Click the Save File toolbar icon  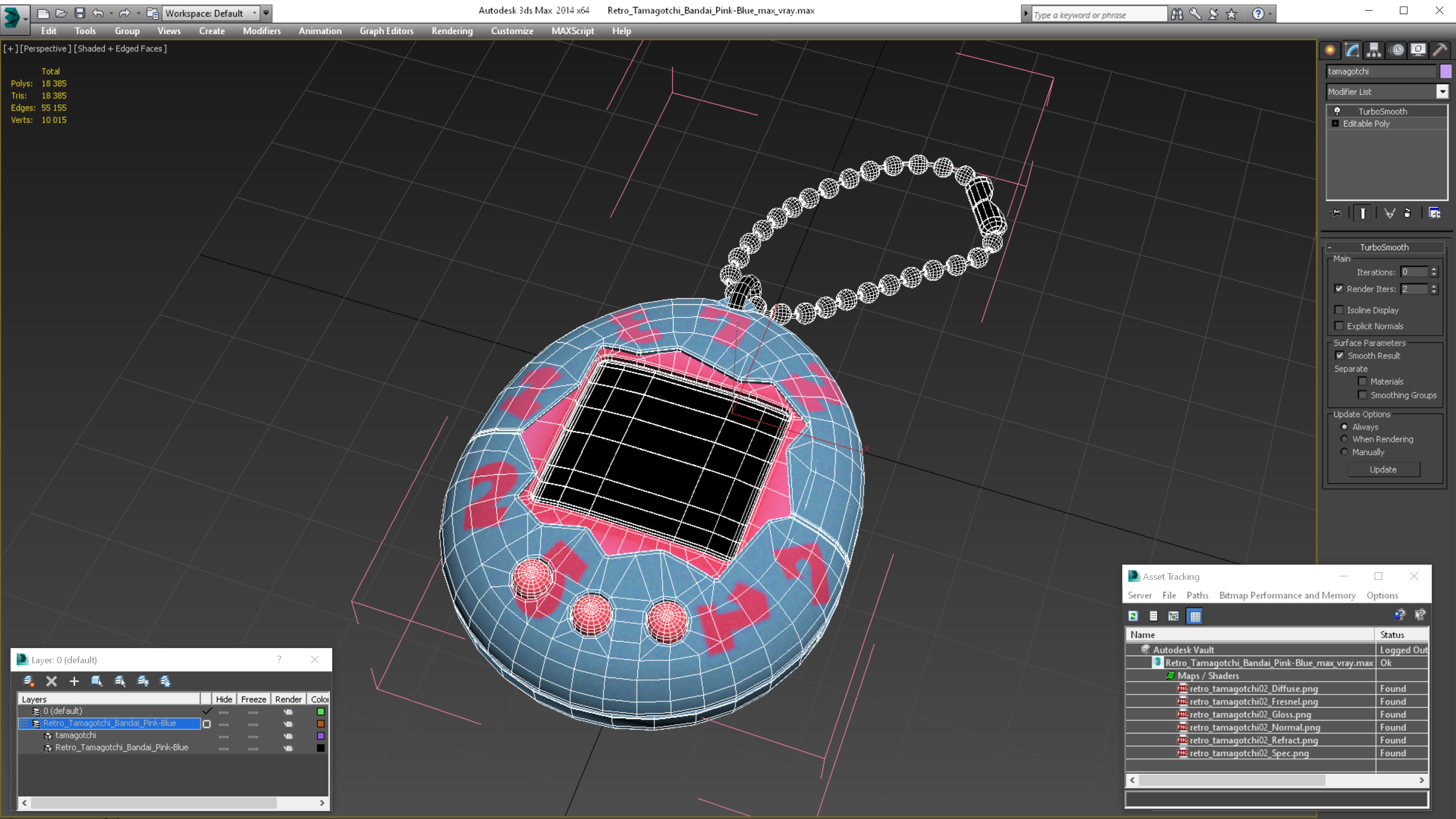pos(80,13)
